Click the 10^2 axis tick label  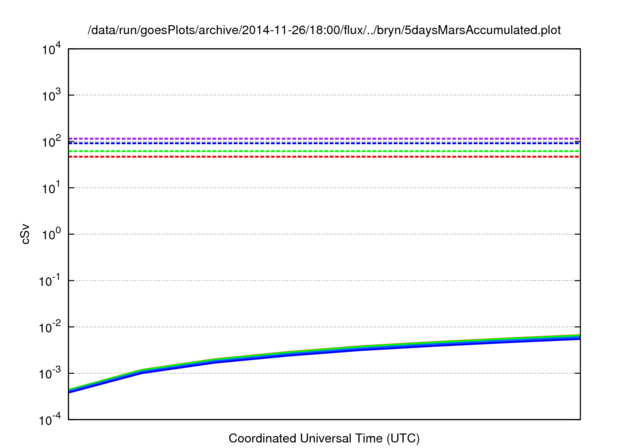[51, 142]
